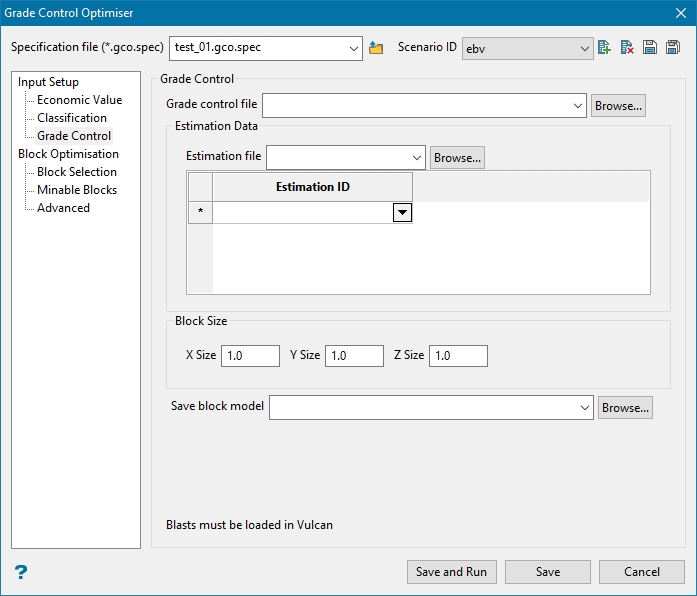Open the Scenario ID dropdown
Image resolution: width=697 pixels, height=596 pixels.
click(x=585, y=48)
